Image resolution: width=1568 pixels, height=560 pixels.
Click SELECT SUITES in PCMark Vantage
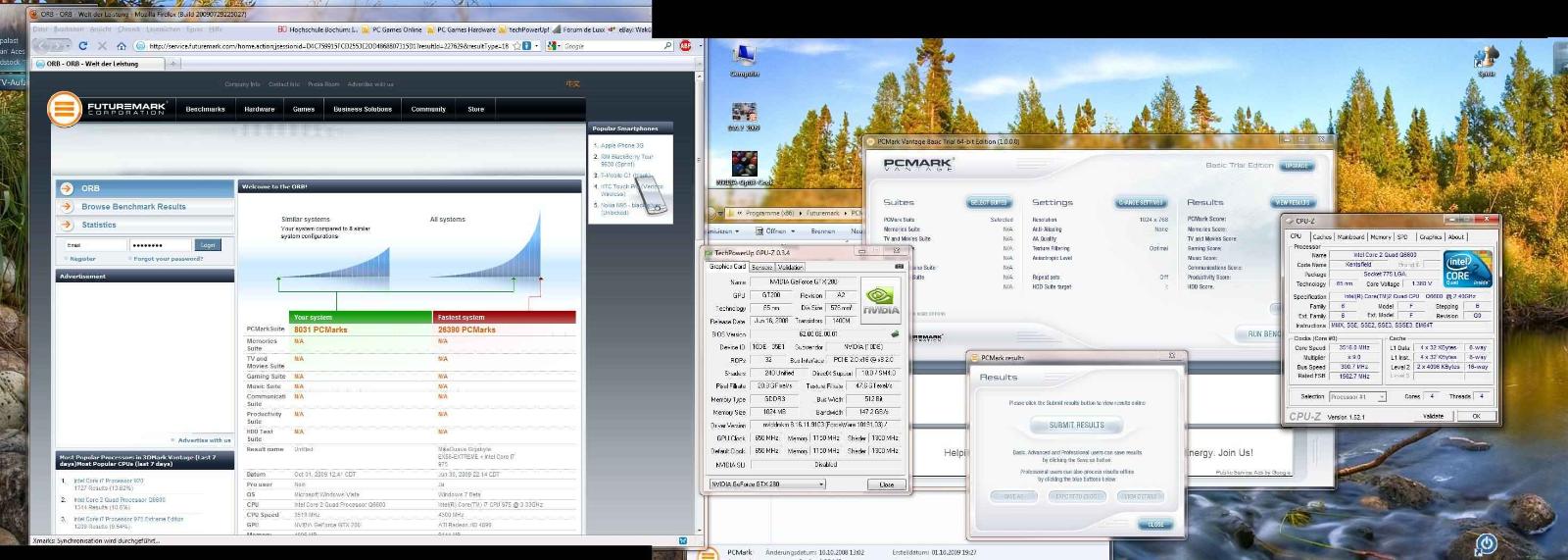pyautogui.click(x=988, y=202)
